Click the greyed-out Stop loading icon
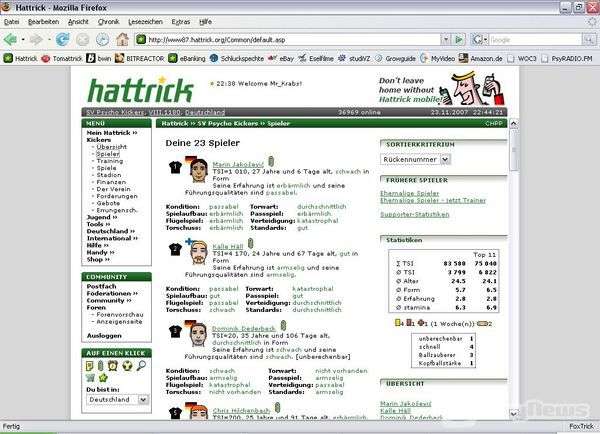Screen dimensions: 600x434 [82, 39]
